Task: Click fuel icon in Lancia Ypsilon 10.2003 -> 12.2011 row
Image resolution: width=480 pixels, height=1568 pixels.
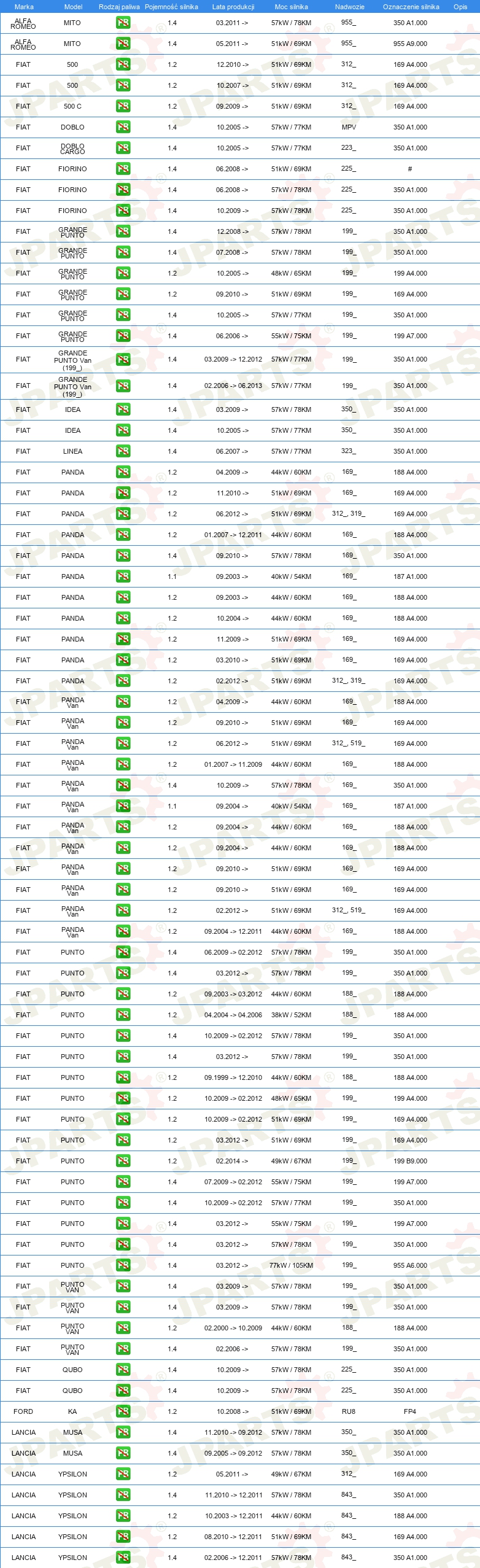Action: point(123,1516)
